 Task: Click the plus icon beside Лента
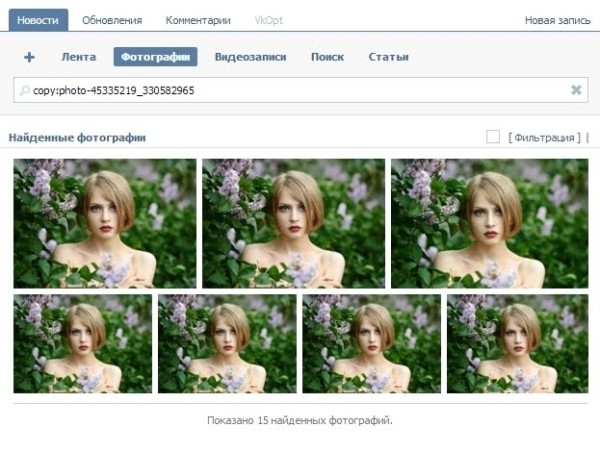pos(29,57)
